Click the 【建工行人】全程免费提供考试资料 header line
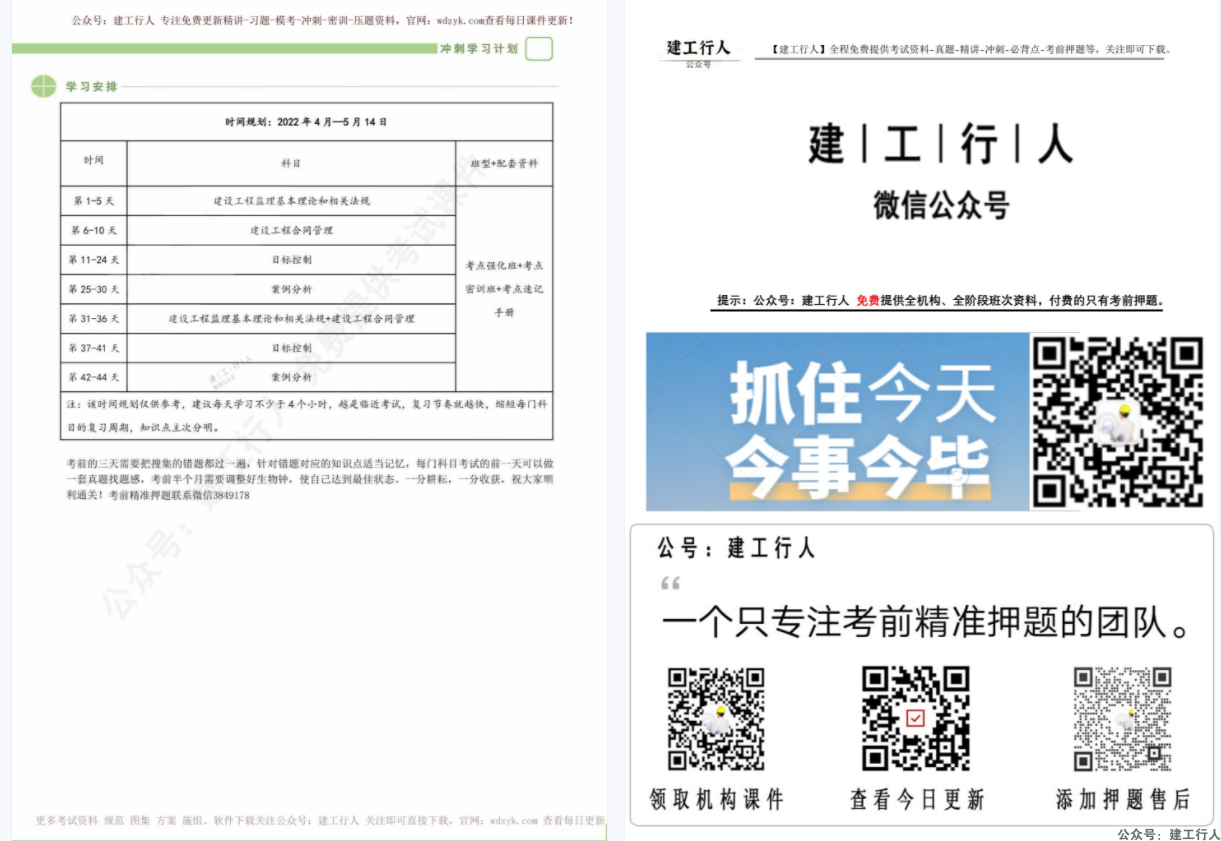1221x841 pixels. [970, 49]
